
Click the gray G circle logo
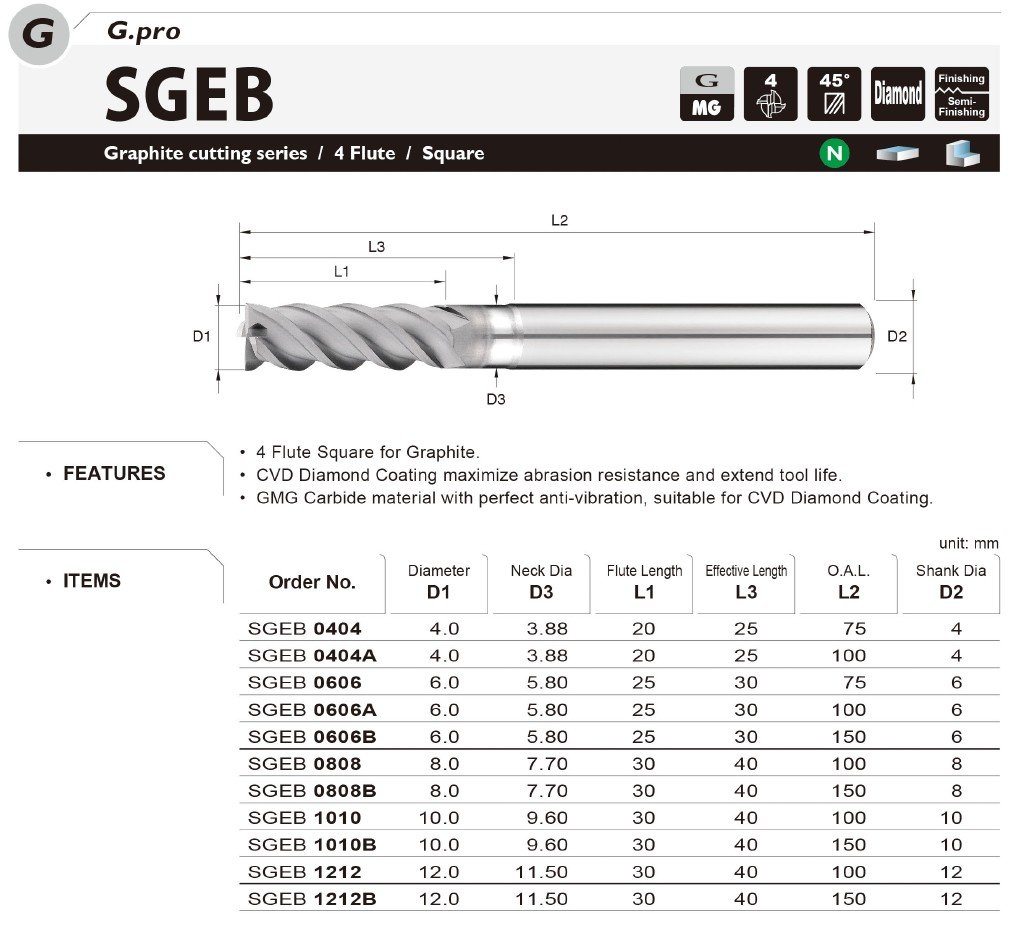tap(40, 36)
